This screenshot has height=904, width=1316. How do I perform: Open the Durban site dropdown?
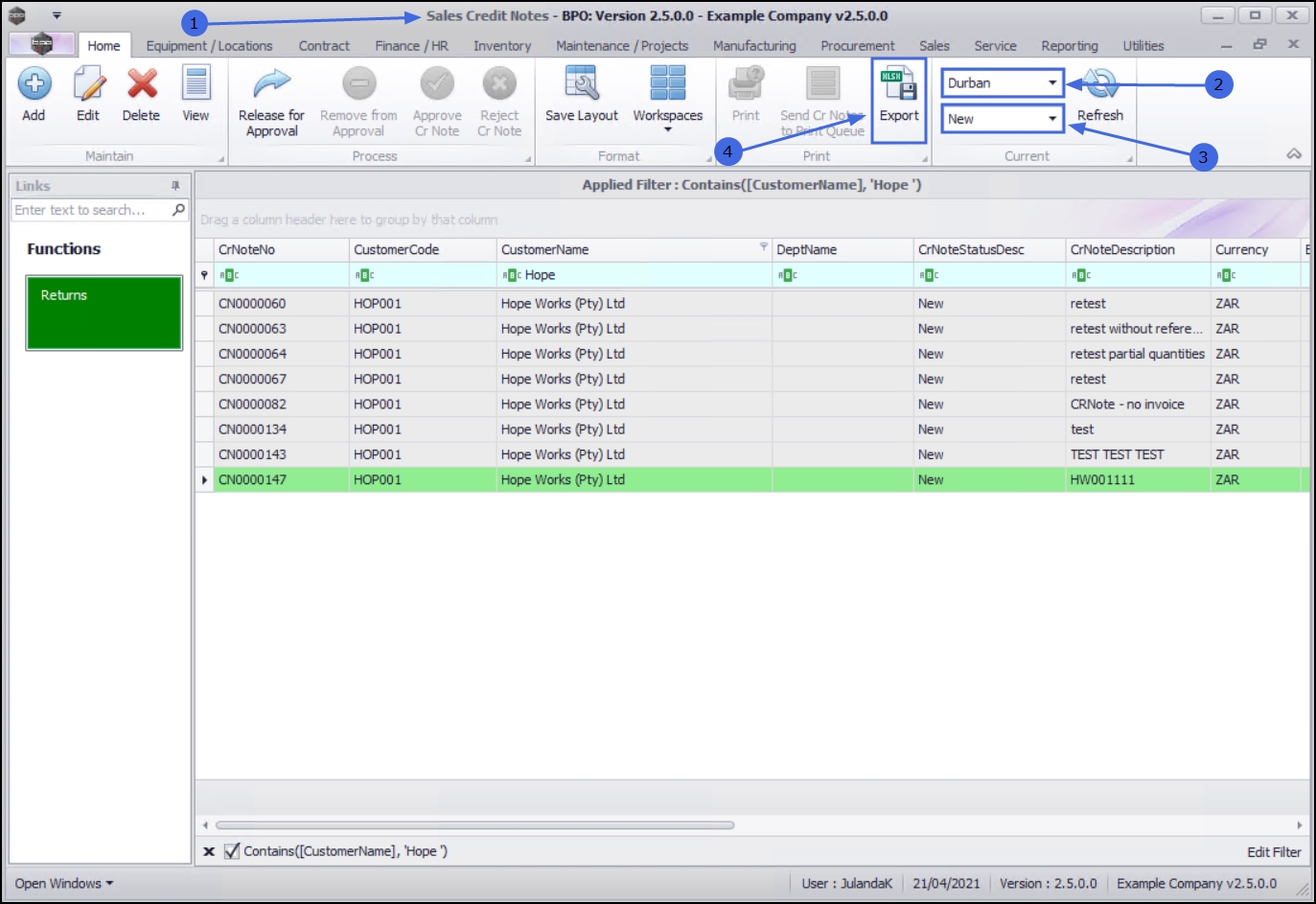pos(1052,83)
